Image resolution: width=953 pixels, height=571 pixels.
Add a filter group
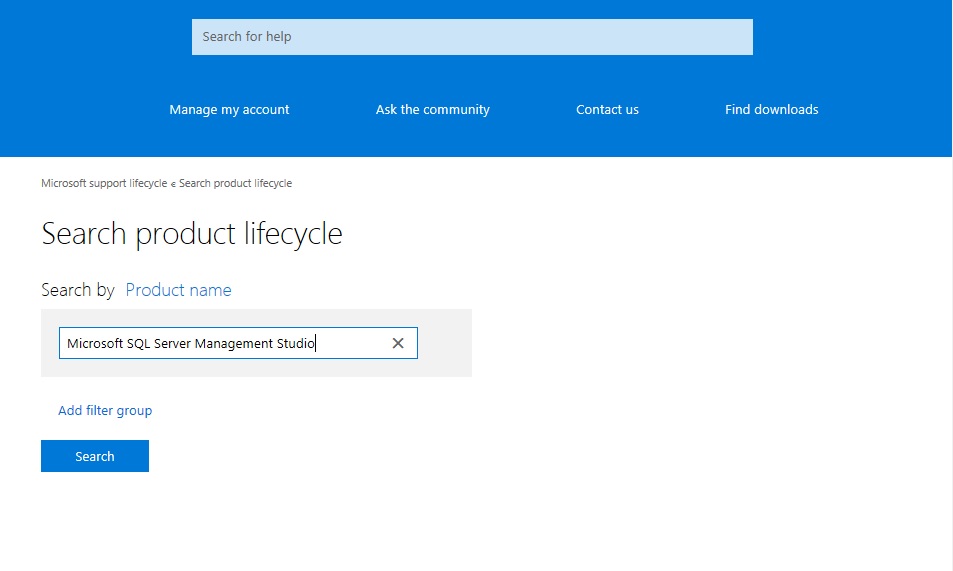coord(105,410)
